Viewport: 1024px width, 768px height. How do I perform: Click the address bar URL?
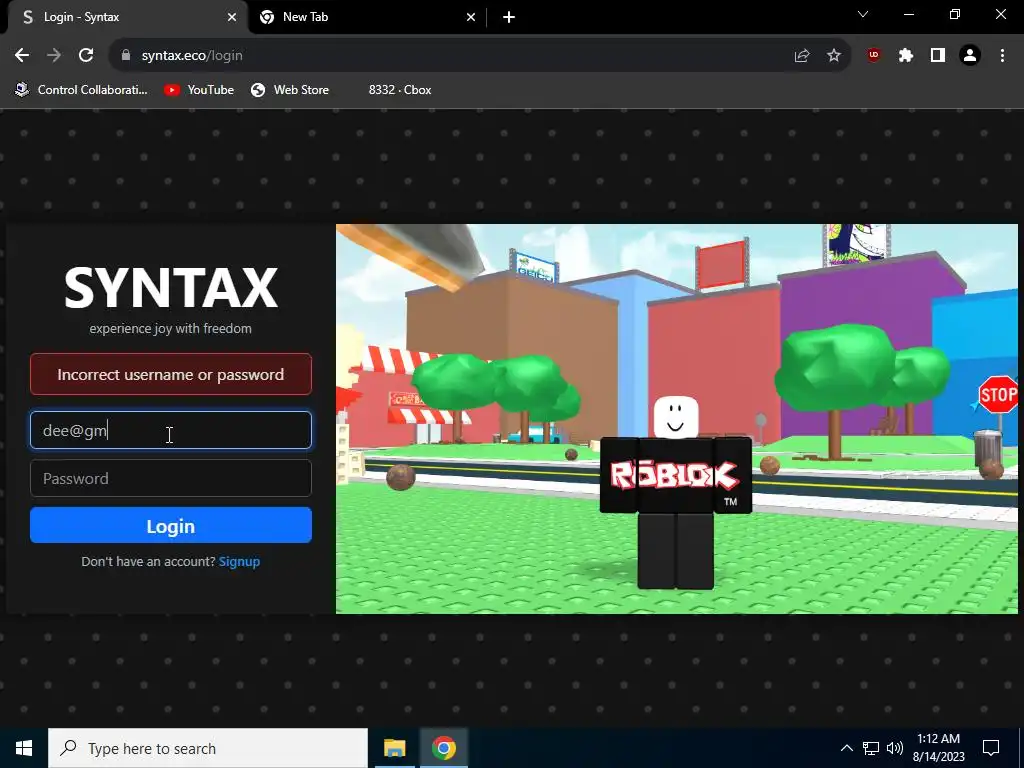tap(192, 56)
